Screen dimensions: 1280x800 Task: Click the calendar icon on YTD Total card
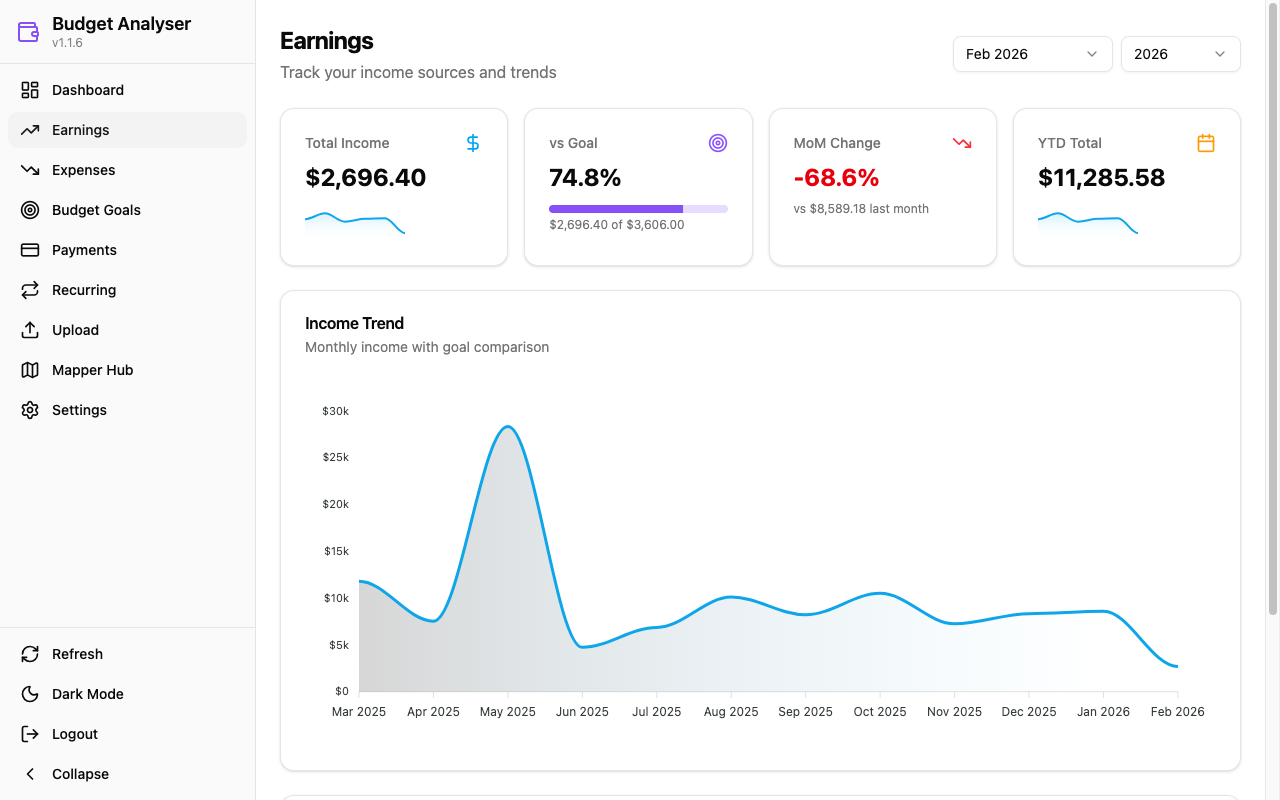click(x=1206, y=143)
